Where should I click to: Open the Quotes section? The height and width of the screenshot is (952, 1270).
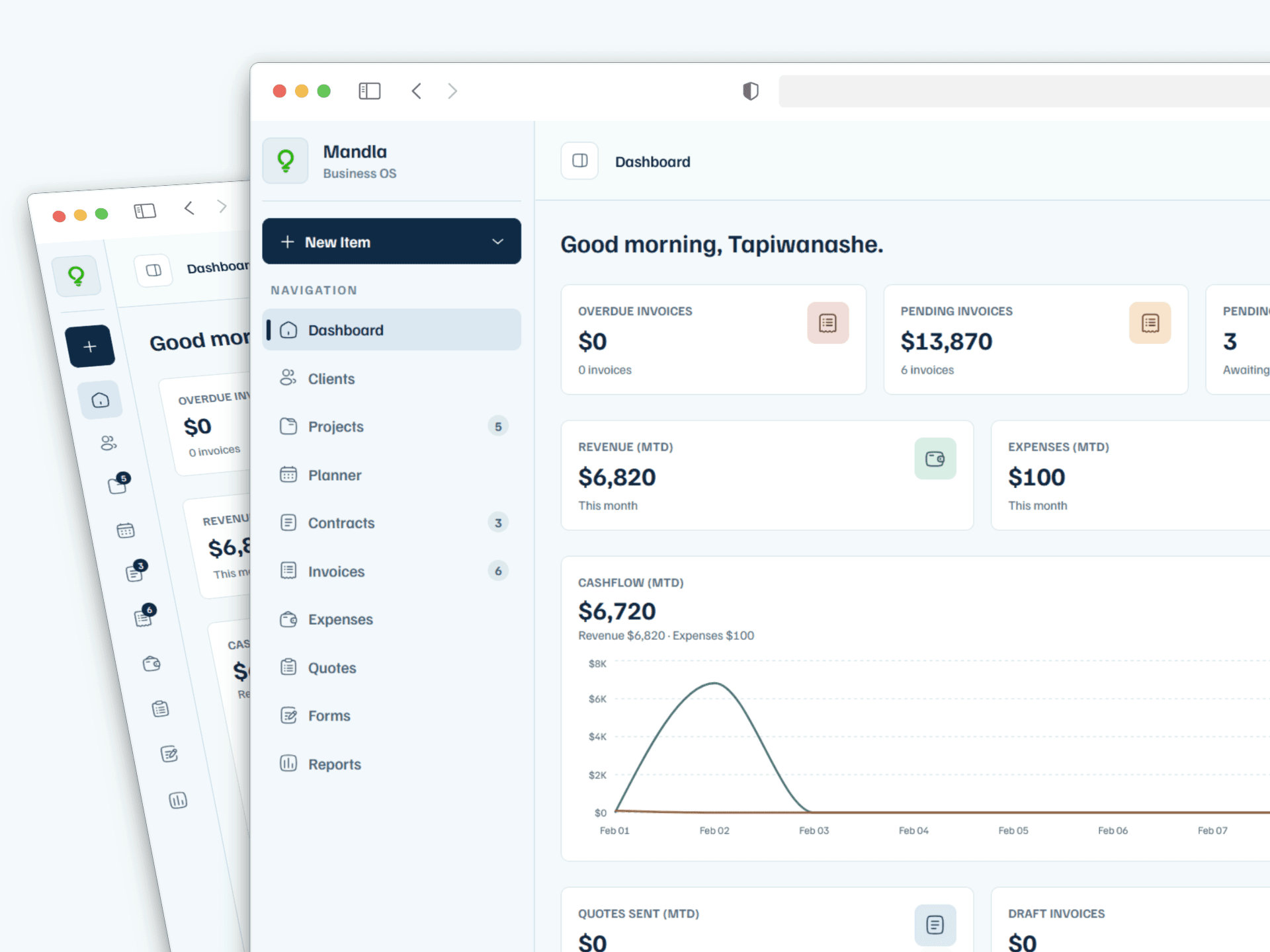[331, 667]
